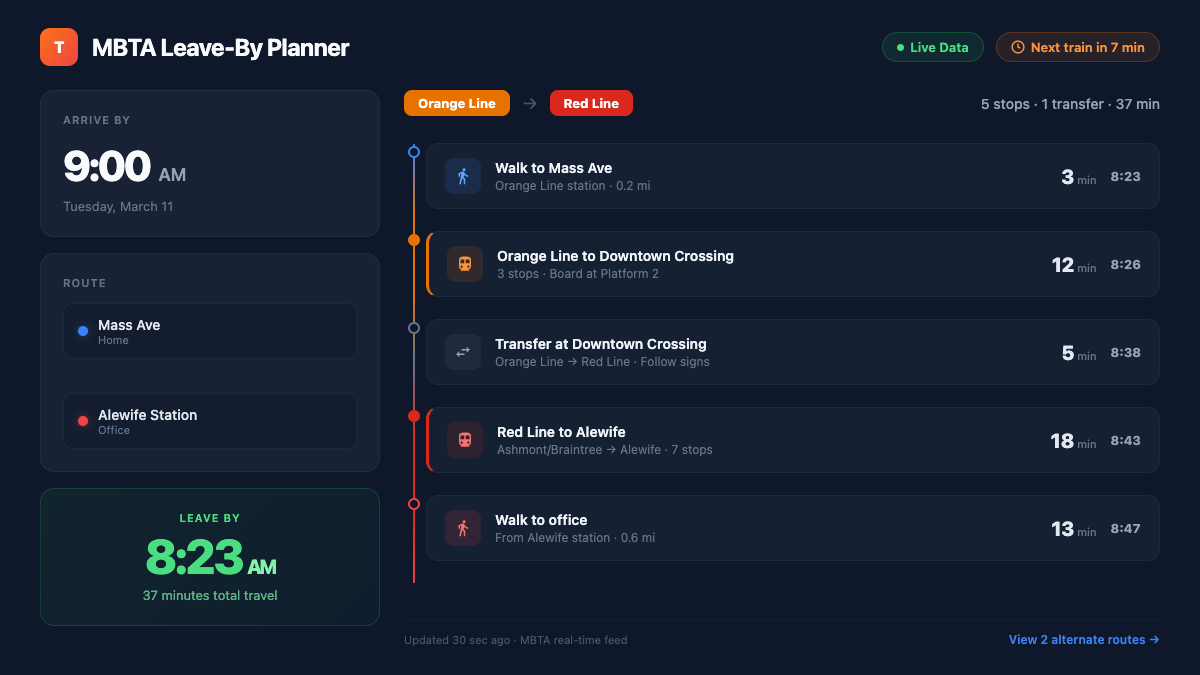Select the train icon for Red Line to Alewife

coord(465,440)
